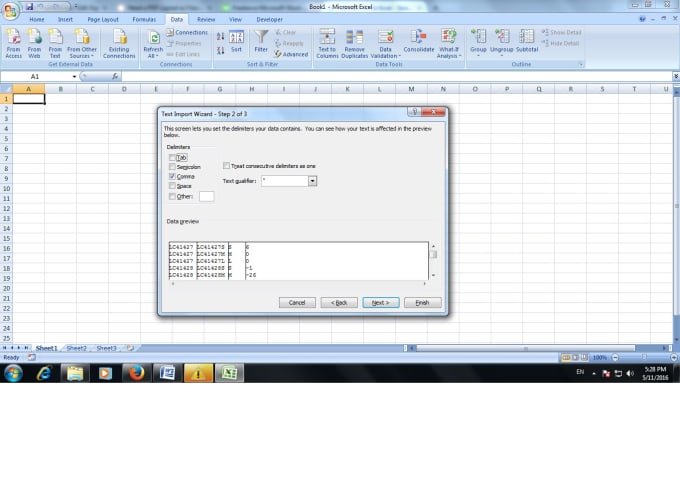Click the From Access import icon

[13, 43]
